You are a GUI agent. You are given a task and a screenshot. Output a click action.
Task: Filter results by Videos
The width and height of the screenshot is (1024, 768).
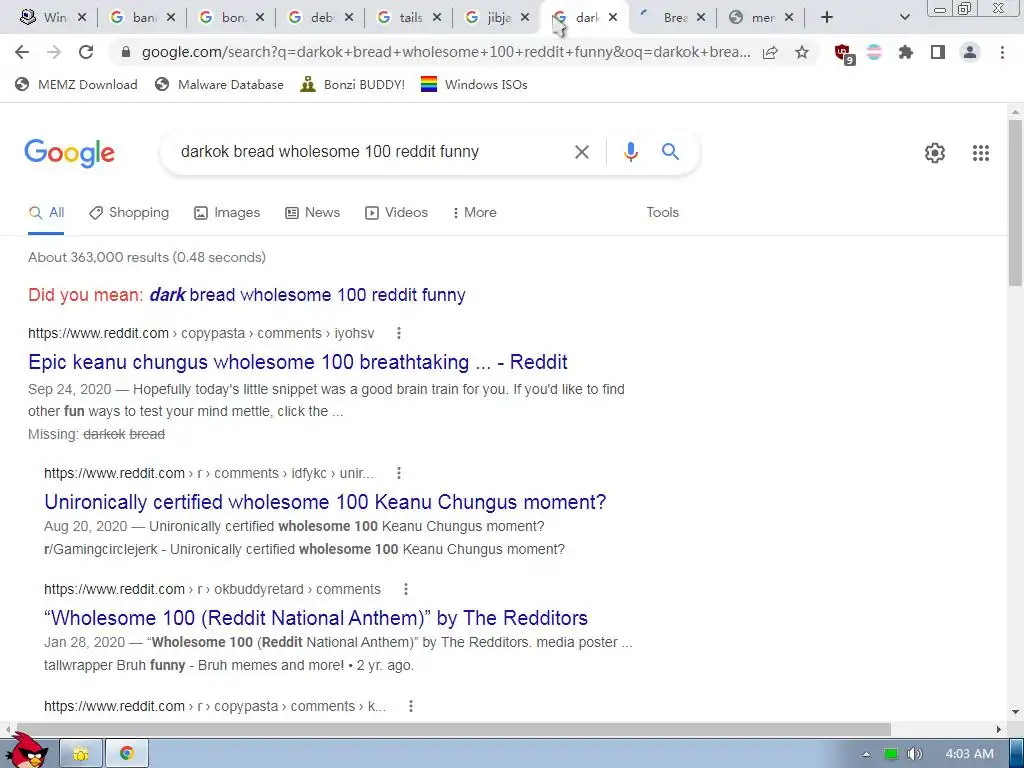click(396, 212)
